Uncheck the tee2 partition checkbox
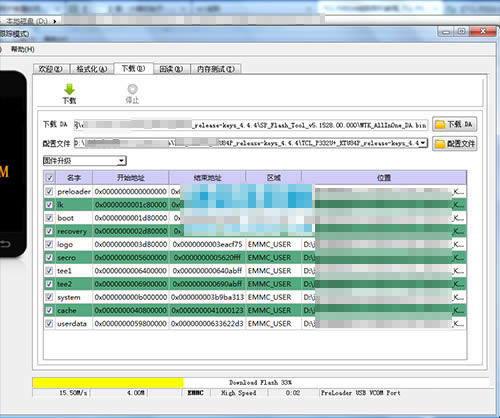Image resolution: width=500 pixels, height=418 pixels. pos(49,284)
